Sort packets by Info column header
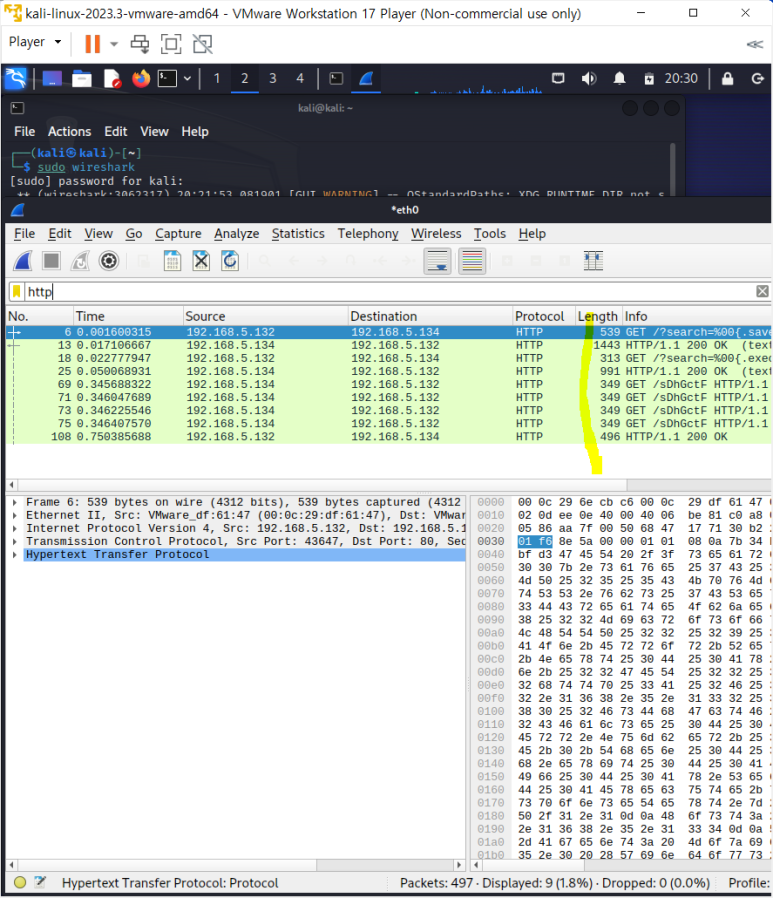This screenshot has width=773, height=898. click(696, 316)
